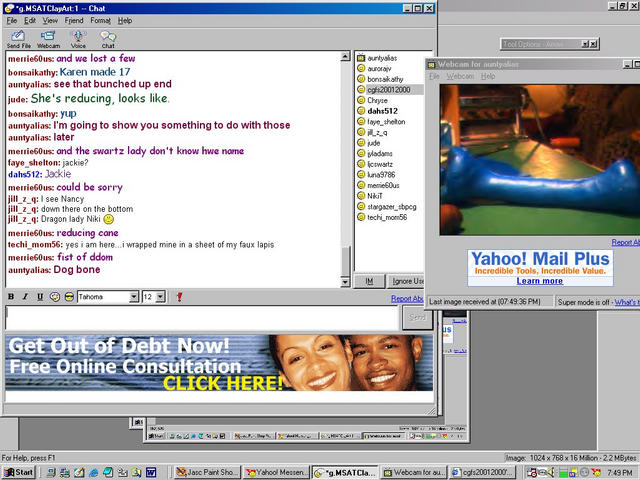Switch to Yahoo! Messenger taskbar button
The image size is (640, 480).
tap(276, 473)
